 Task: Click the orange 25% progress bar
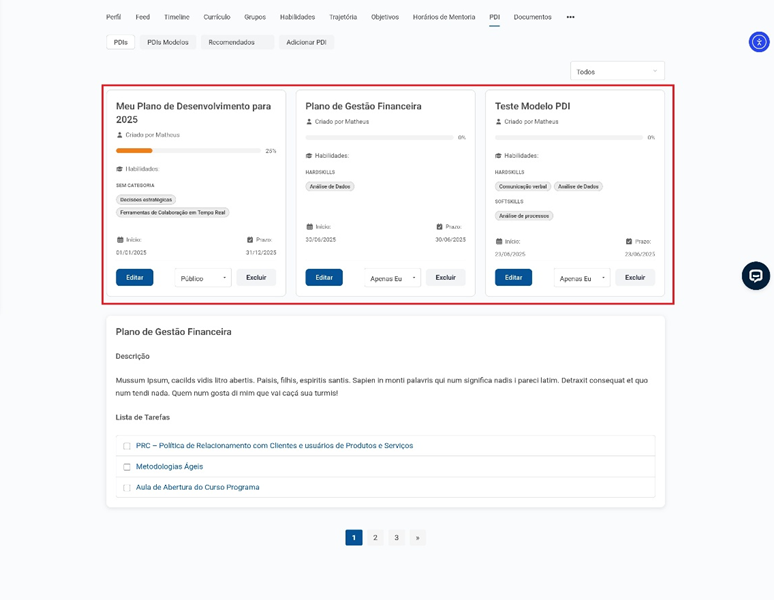pyautogui.click(x=135, y=151)
